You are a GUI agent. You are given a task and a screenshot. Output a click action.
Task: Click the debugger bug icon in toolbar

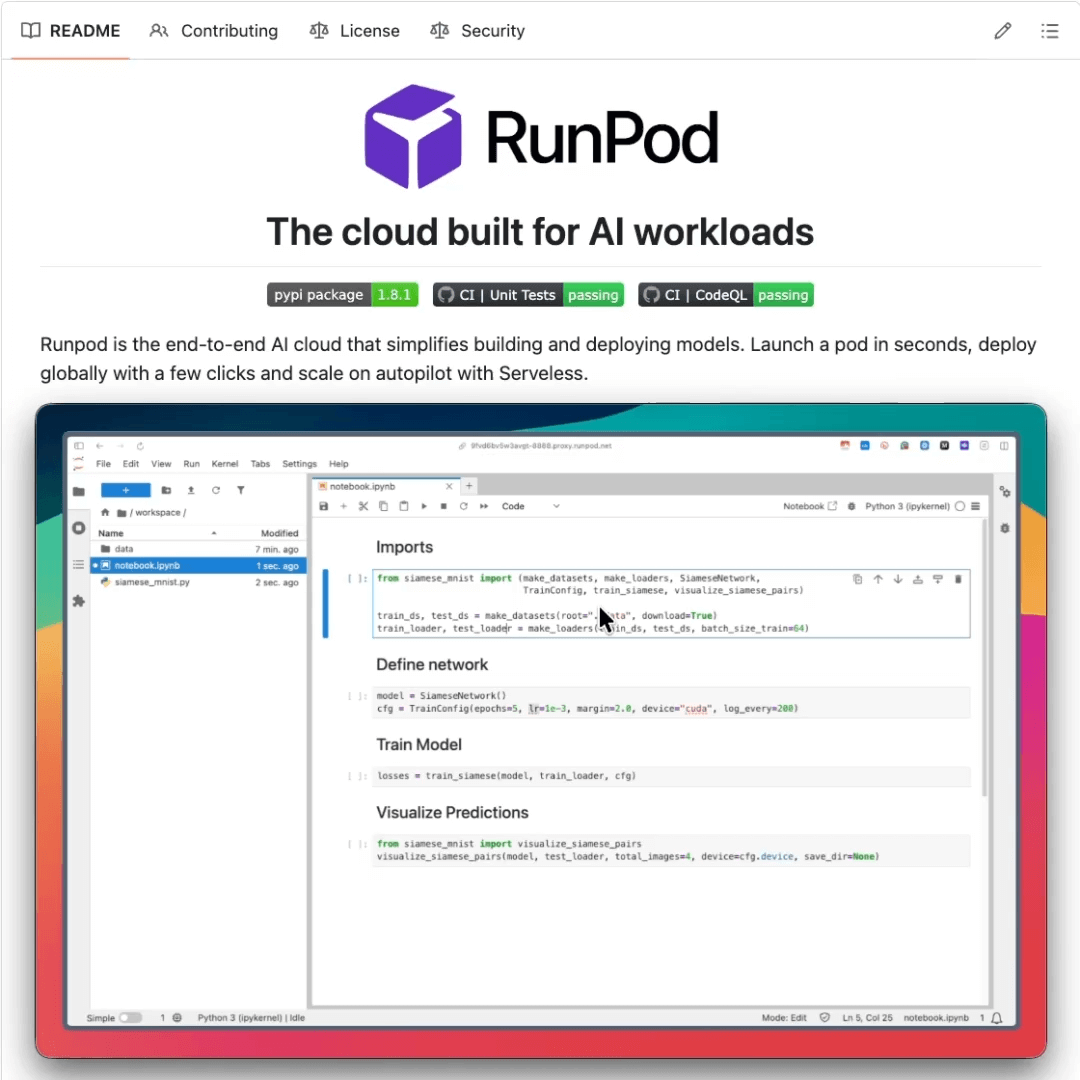(x=851, y=506)
